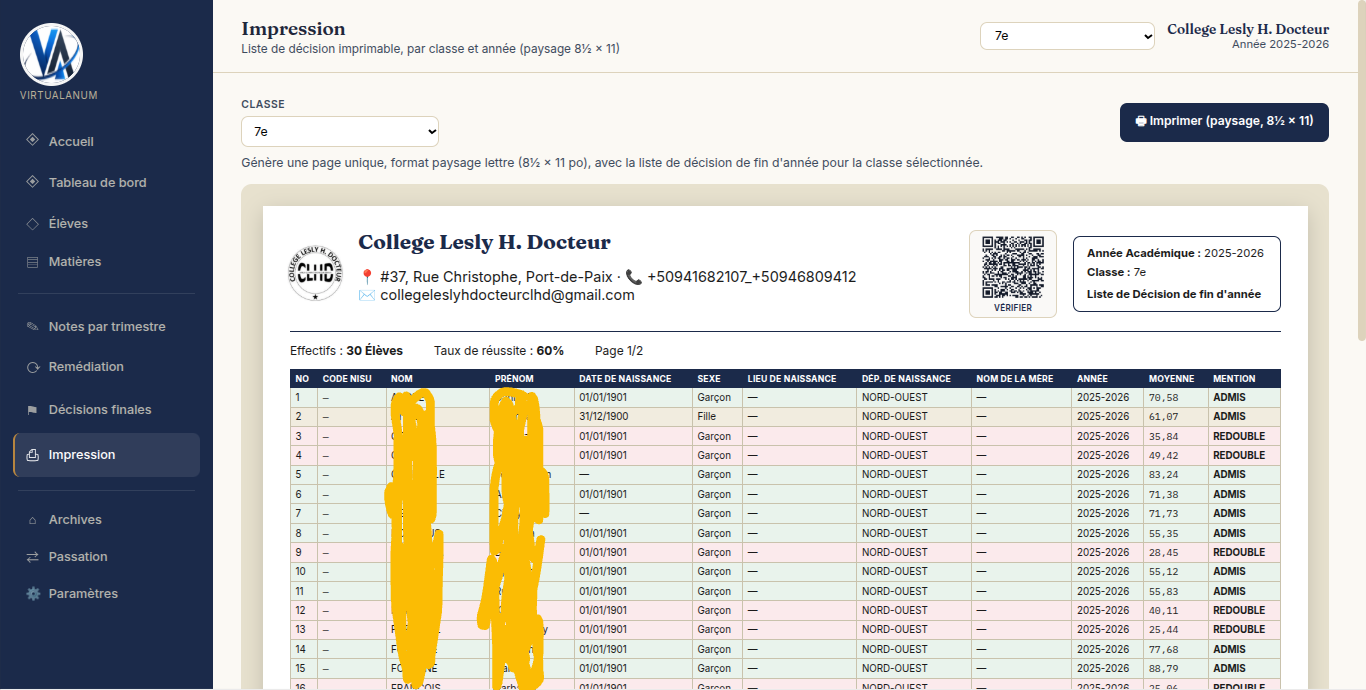The height and width of the screenshot is (690, 1366).
Task: Click the QR code on the decision sheet
Action: click(x=1012, y=267)
